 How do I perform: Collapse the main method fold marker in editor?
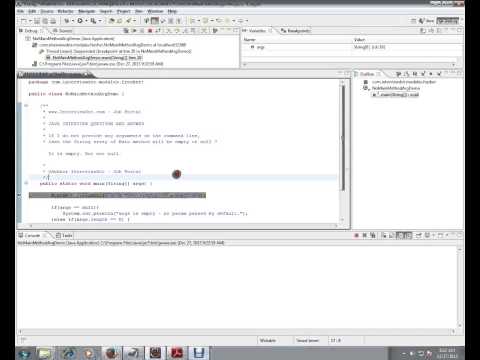26,183
